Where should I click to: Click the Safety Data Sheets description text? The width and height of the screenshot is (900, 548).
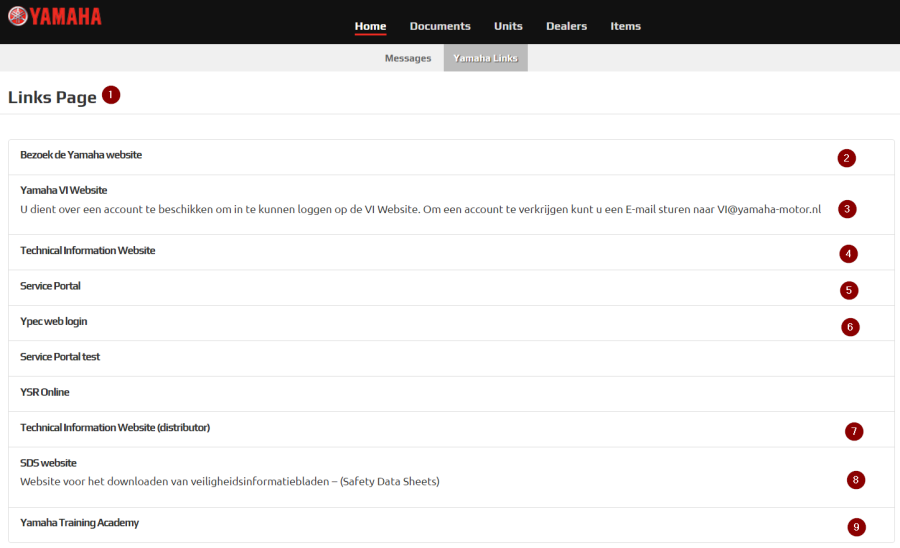pyautogui.click(x=230, y=481)
